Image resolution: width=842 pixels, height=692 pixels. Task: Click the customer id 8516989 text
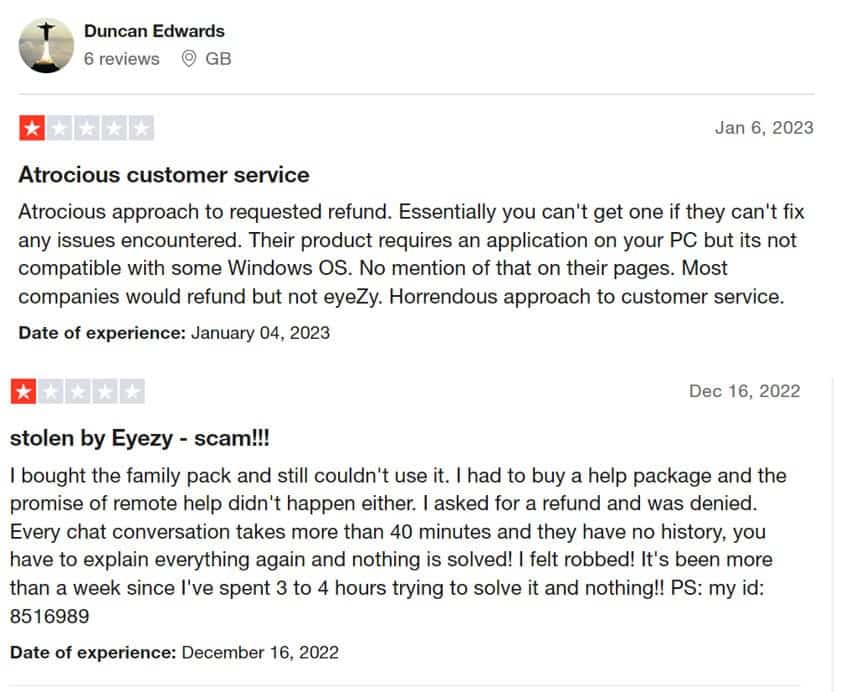click(x=49, y=616)
